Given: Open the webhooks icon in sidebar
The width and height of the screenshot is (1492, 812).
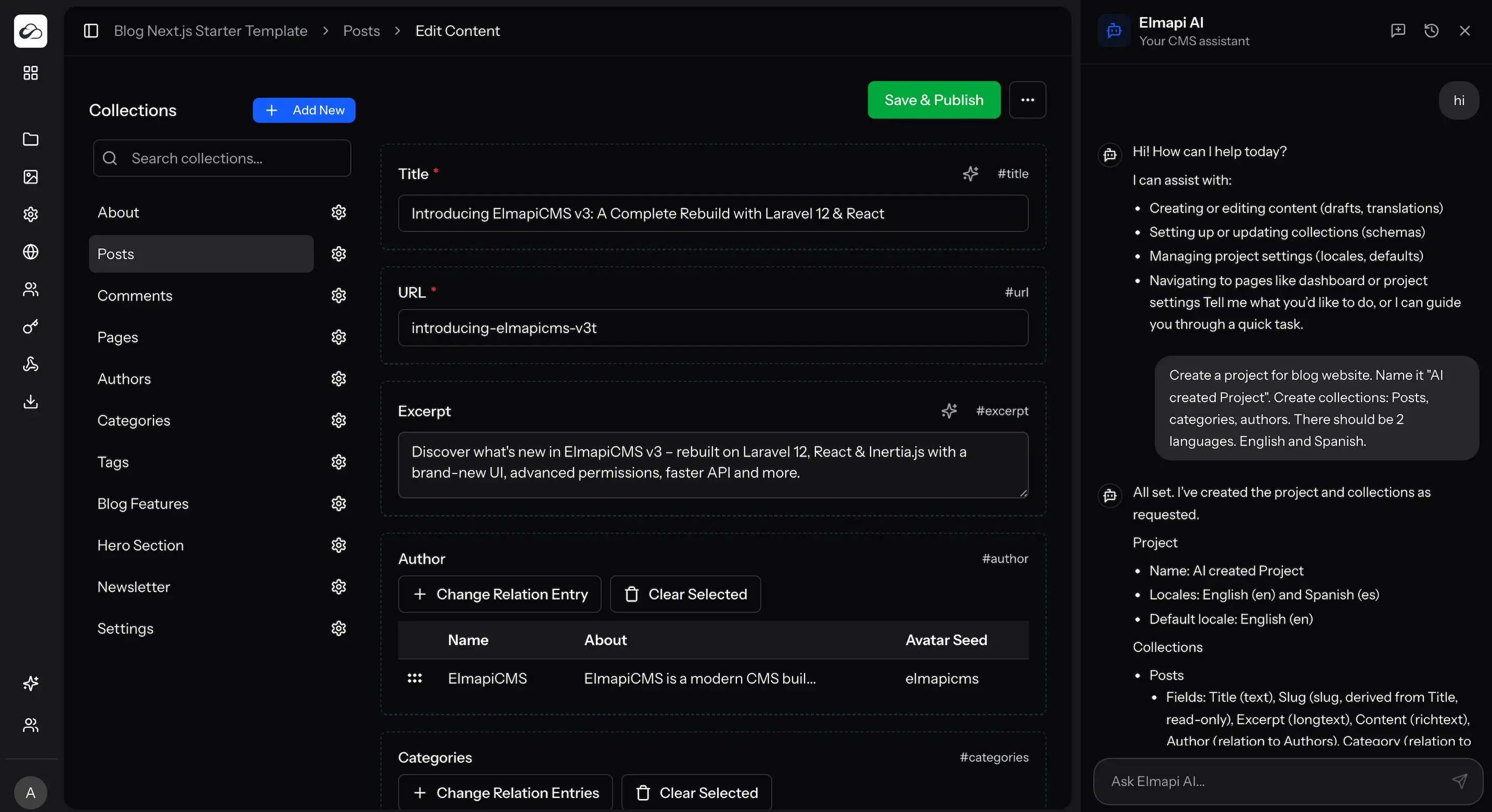Looking at the screenshot, I should point(31,364).
